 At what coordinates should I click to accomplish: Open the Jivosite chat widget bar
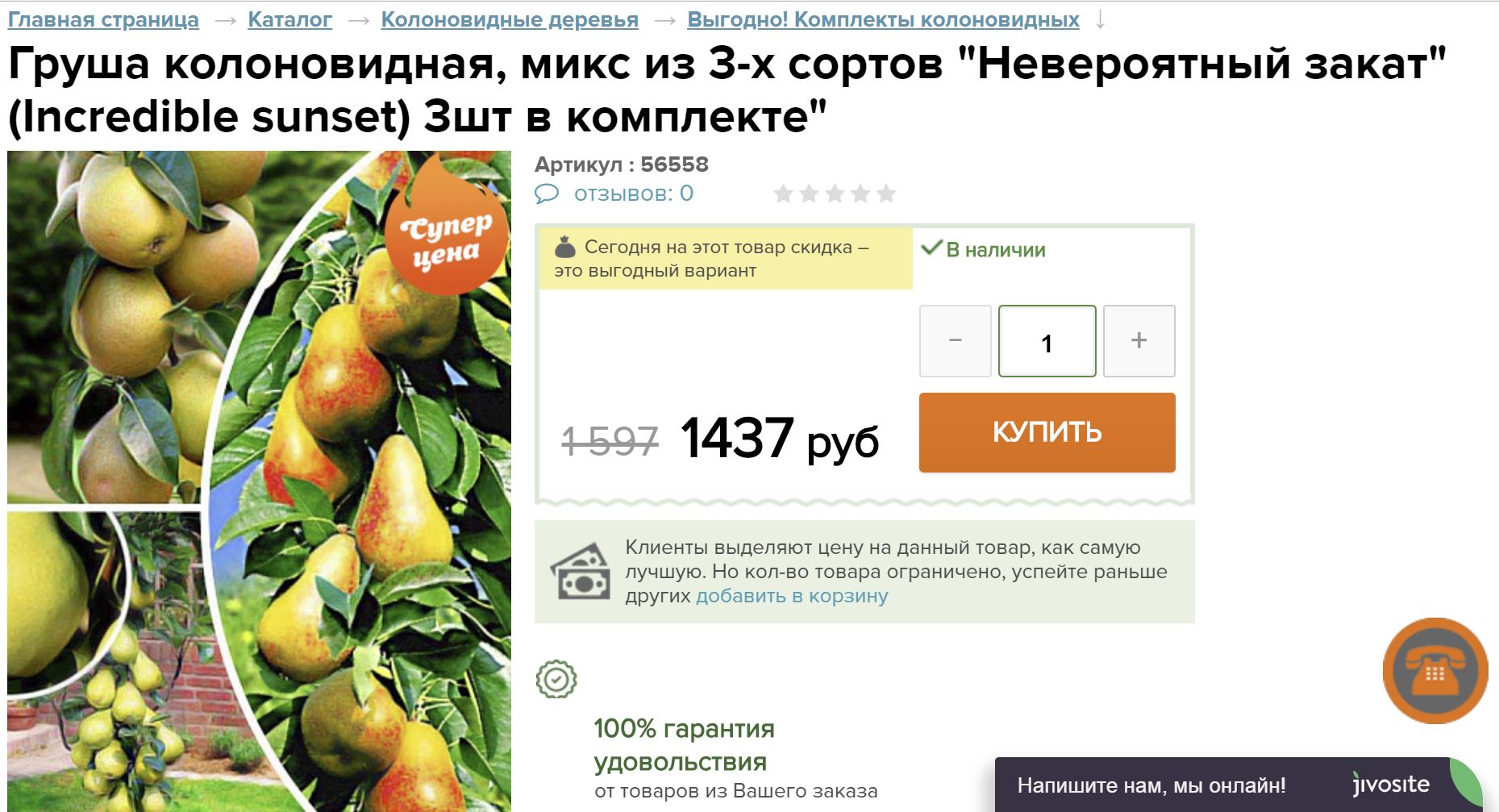point(1237,785)
